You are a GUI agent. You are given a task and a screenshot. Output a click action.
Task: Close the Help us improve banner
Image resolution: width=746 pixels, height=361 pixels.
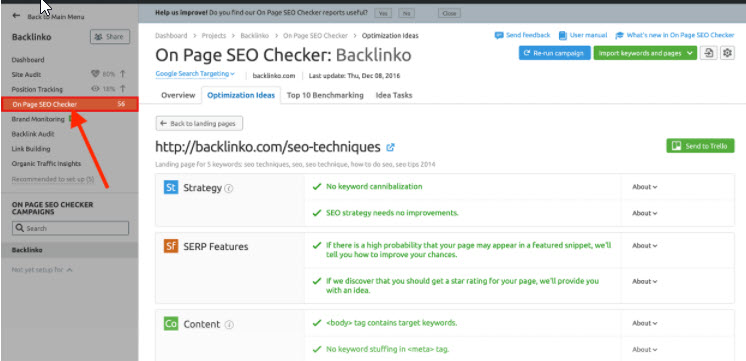(449, 13)
